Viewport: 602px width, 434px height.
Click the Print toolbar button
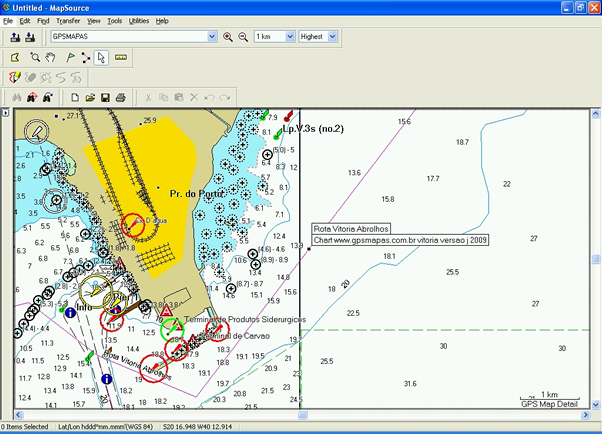pos(120,97)
